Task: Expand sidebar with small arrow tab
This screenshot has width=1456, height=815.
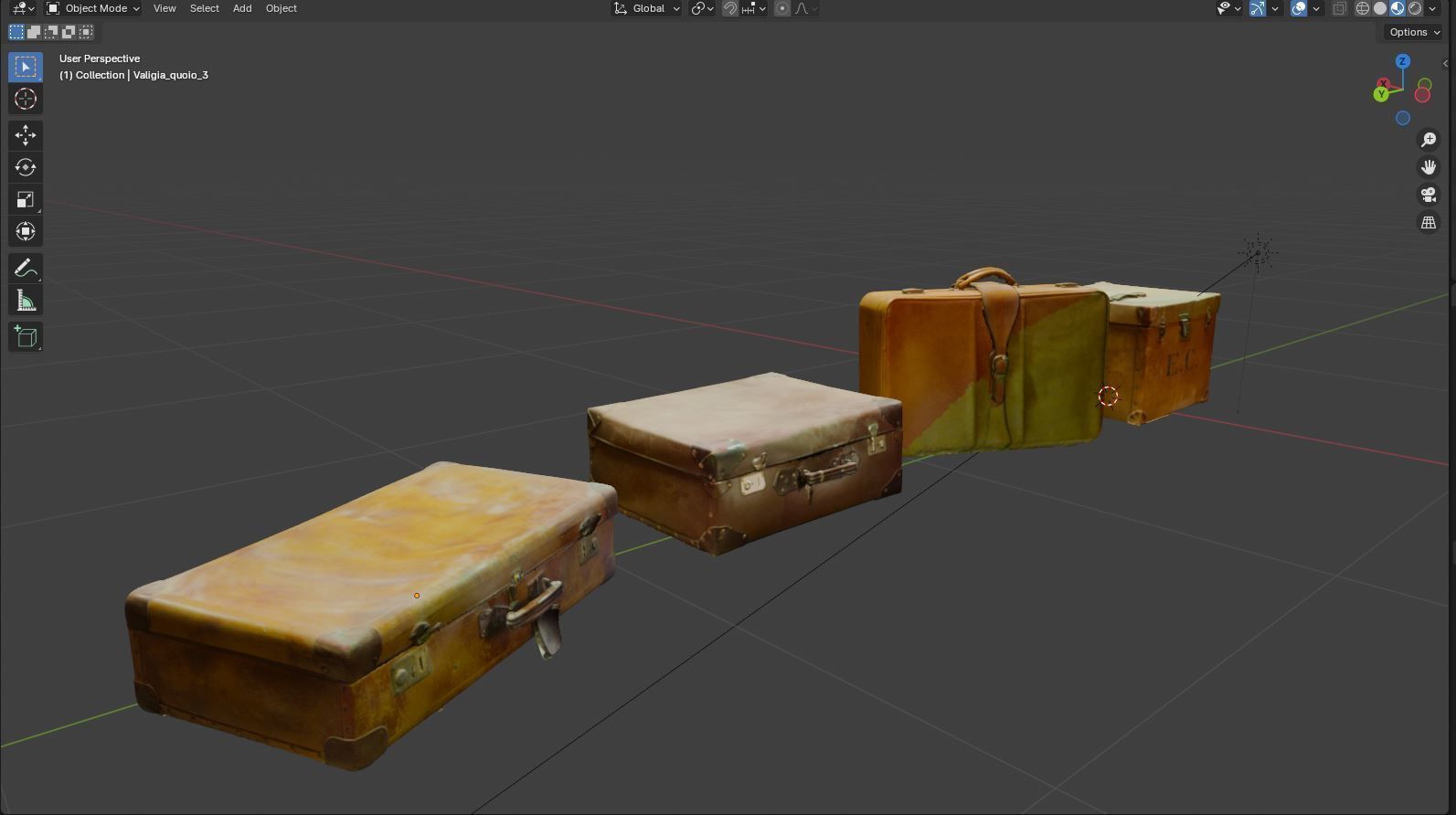Action: [1445, 64]
